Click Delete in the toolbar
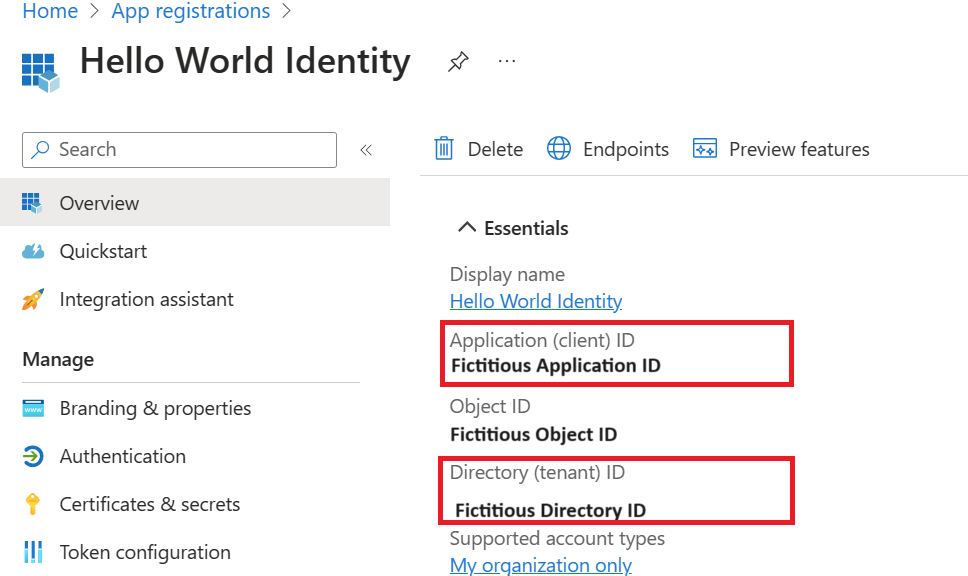Screen dimensions: 968x576 [x=495, y=149]
